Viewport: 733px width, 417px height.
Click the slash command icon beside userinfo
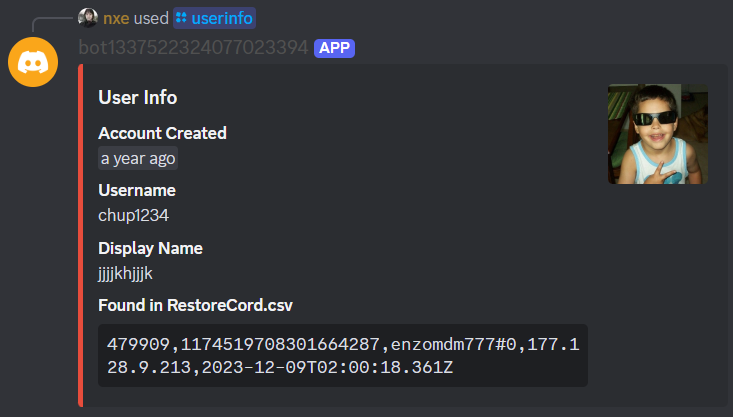[181, 18]
